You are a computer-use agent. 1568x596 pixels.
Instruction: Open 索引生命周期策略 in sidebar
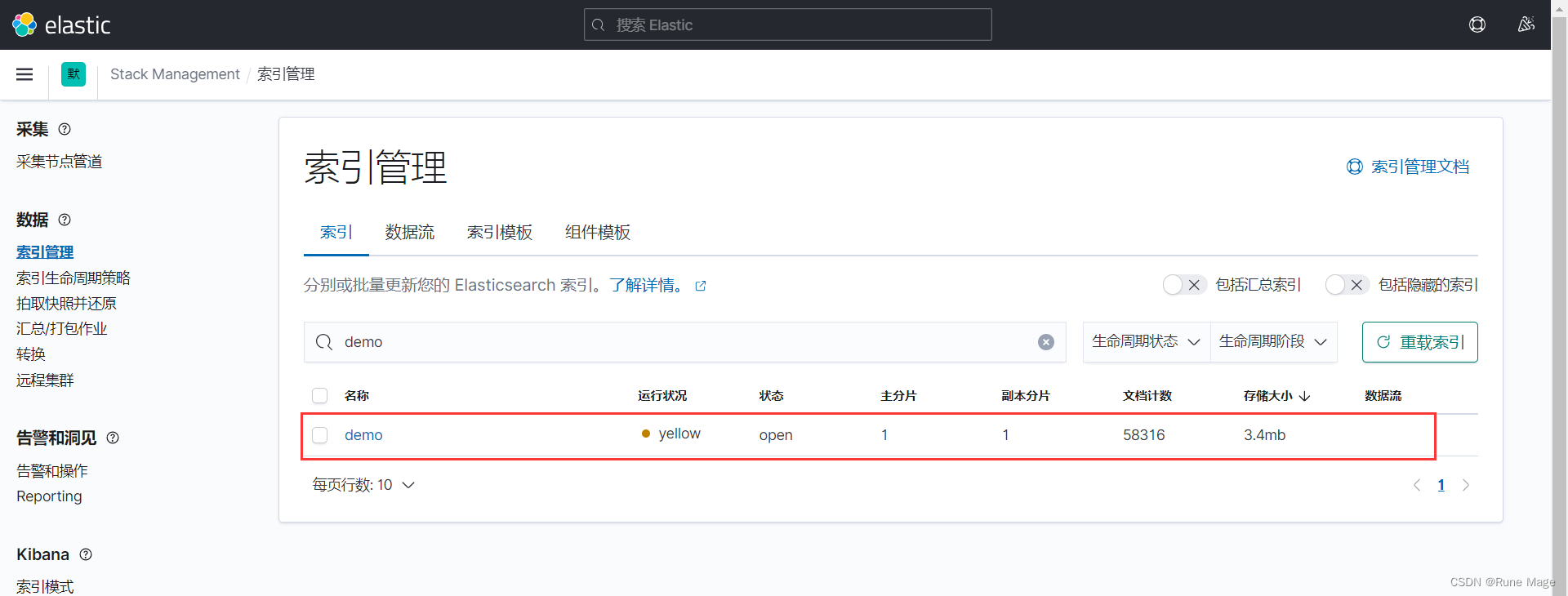pos(73,278)
